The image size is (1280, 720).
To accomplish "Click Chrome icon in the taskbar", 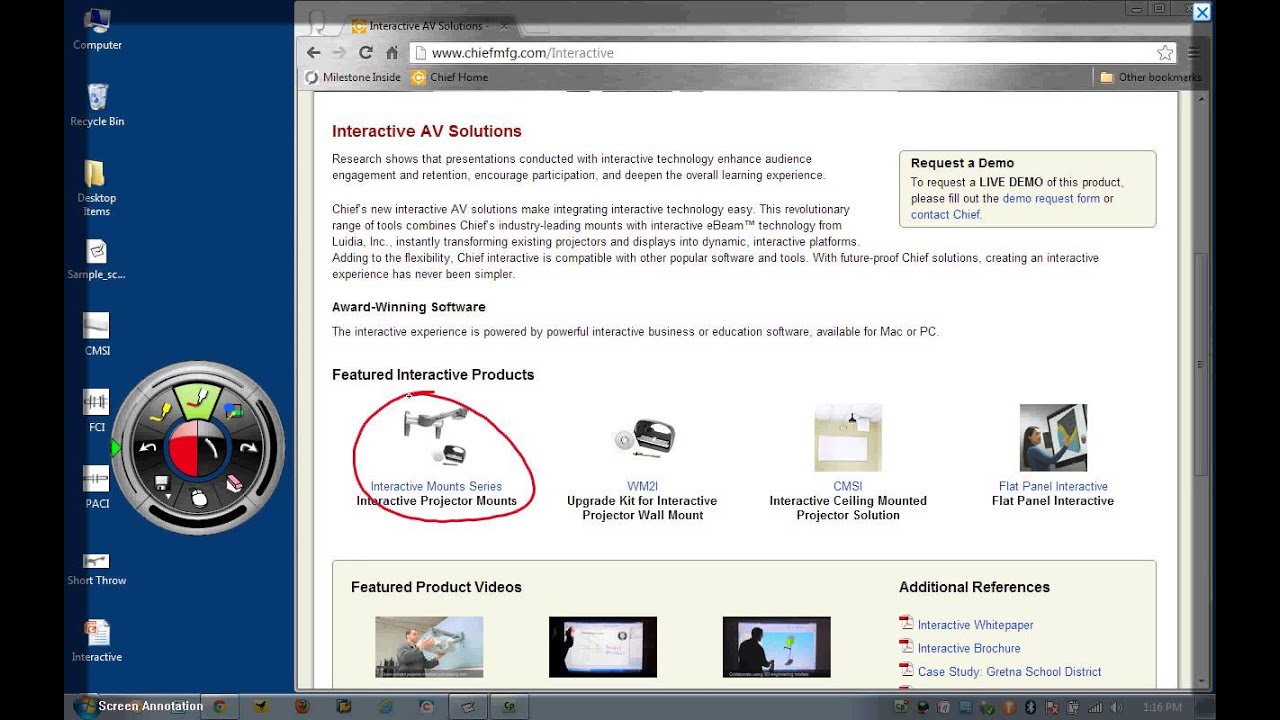I will (x=220, y=707).
